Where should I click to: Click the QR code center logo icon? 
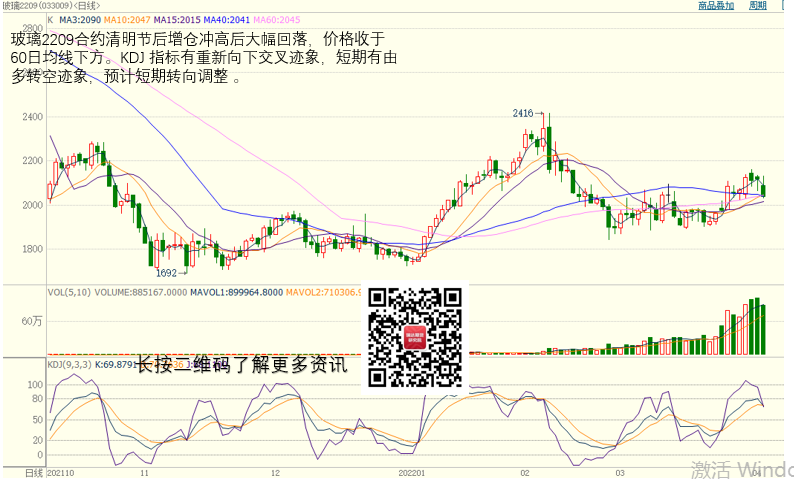(x=414, y=338)
